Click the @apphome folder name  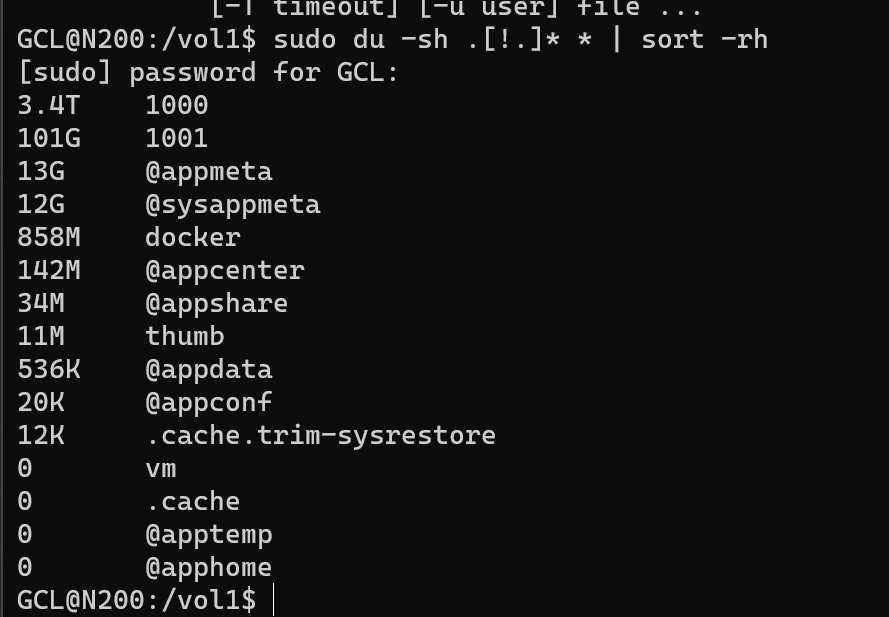point(208,568)
